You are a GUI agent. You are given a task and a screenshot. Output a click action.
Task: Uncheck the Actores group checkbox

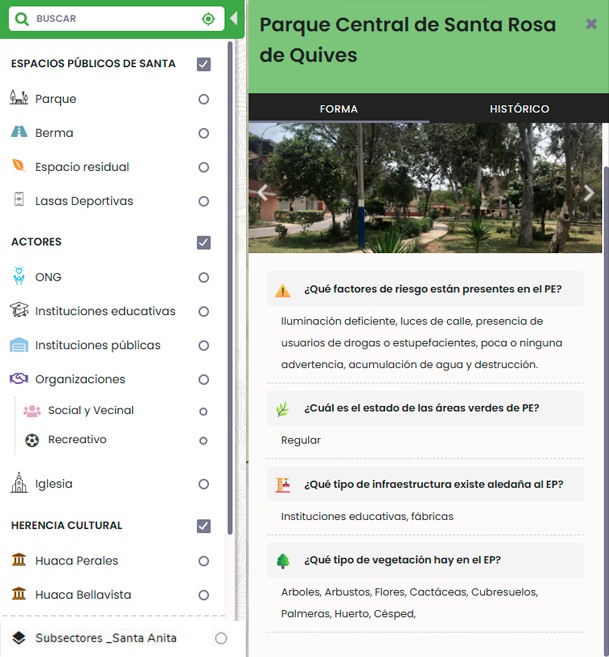pyautogui.click(x=204, y=243)
